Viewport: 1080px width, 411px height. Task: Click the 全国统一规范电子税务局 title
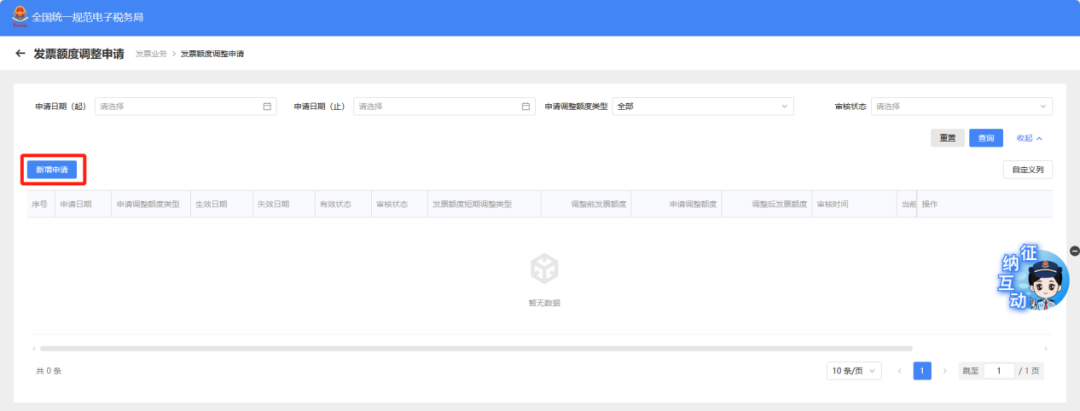[x=87, y=17]
